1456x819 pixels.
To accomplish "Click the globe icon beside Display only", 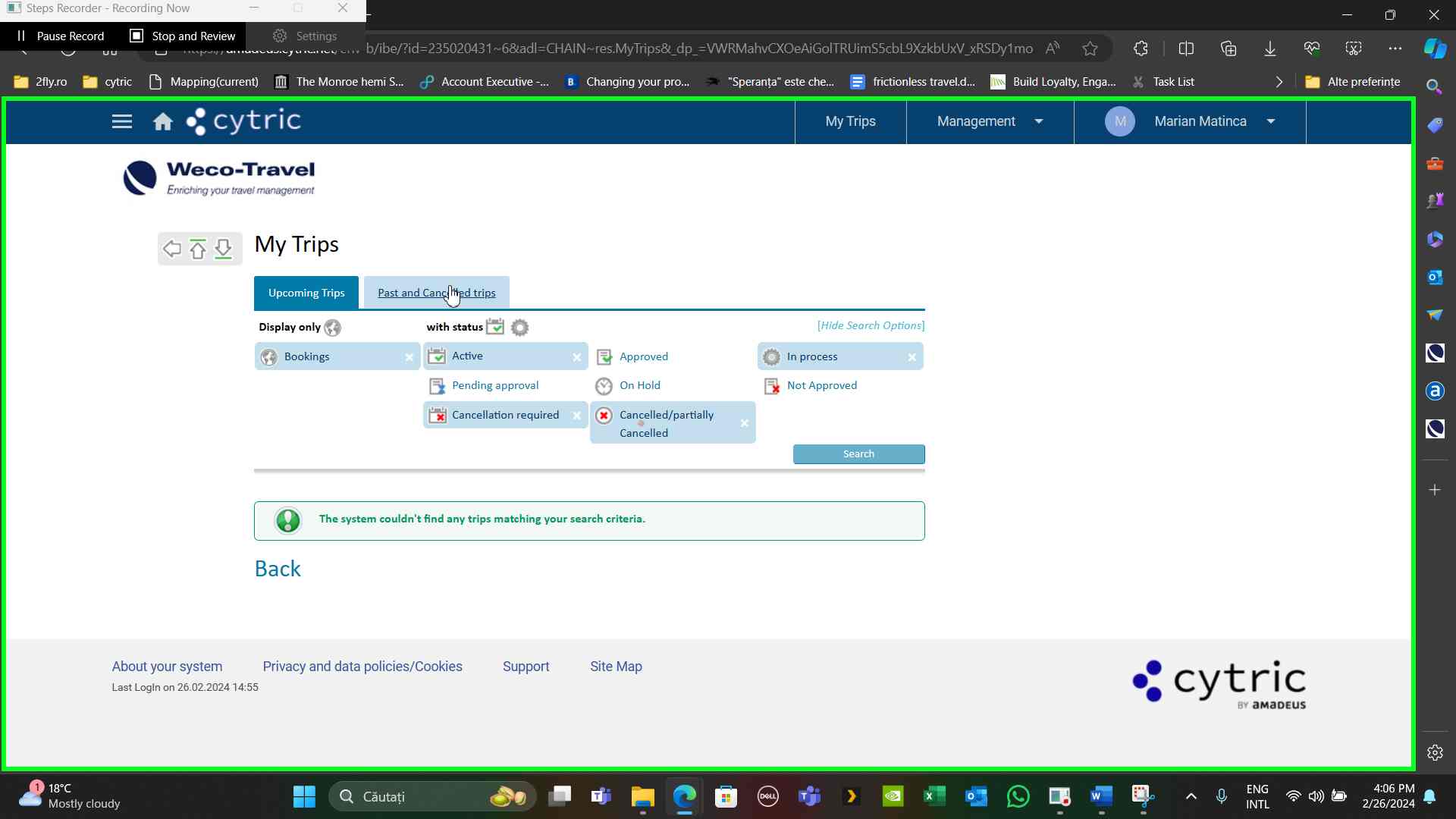I will point(332,328).
